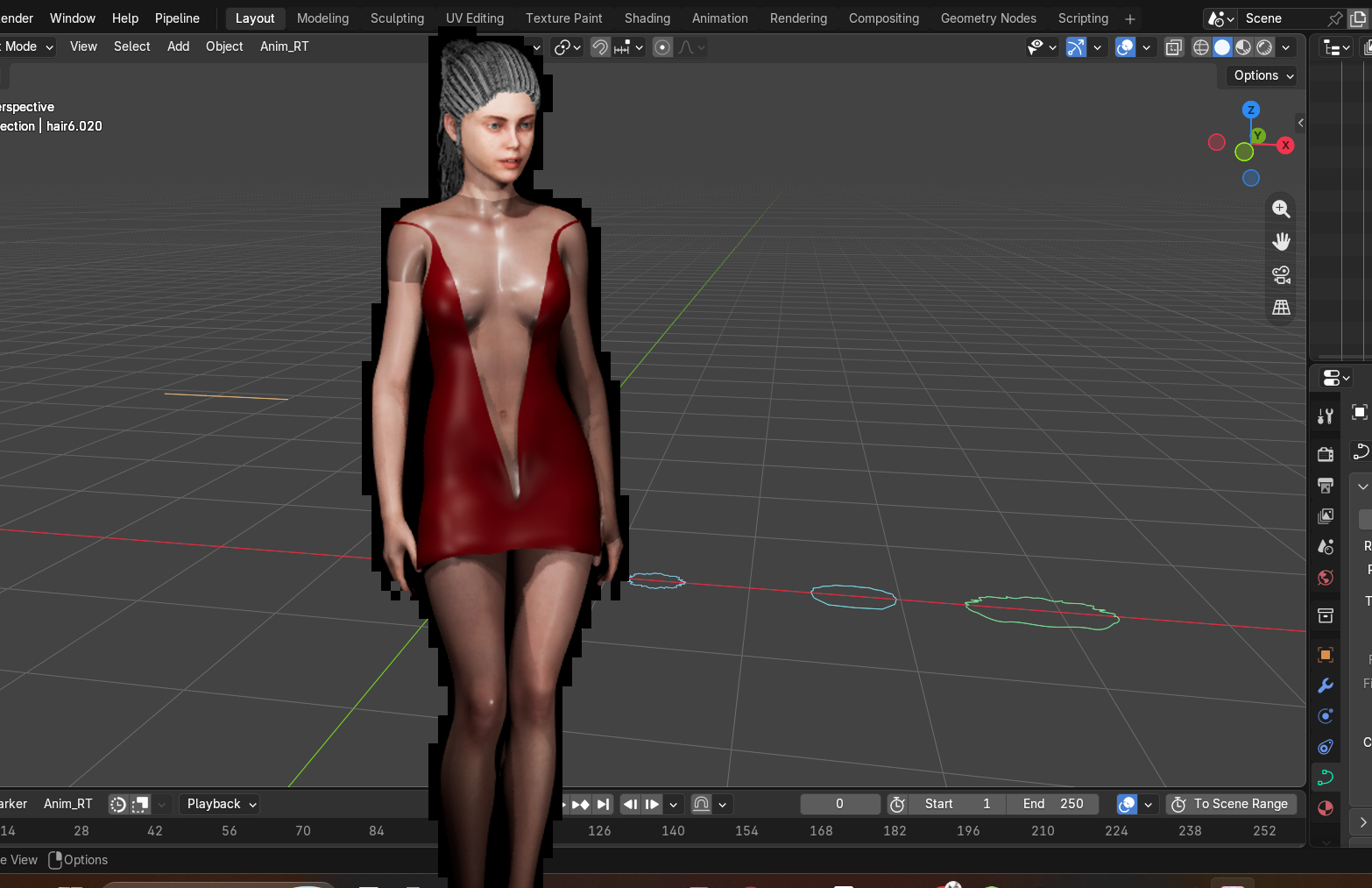Click the current frame number field
The image size is (1372, 888).
839,804
